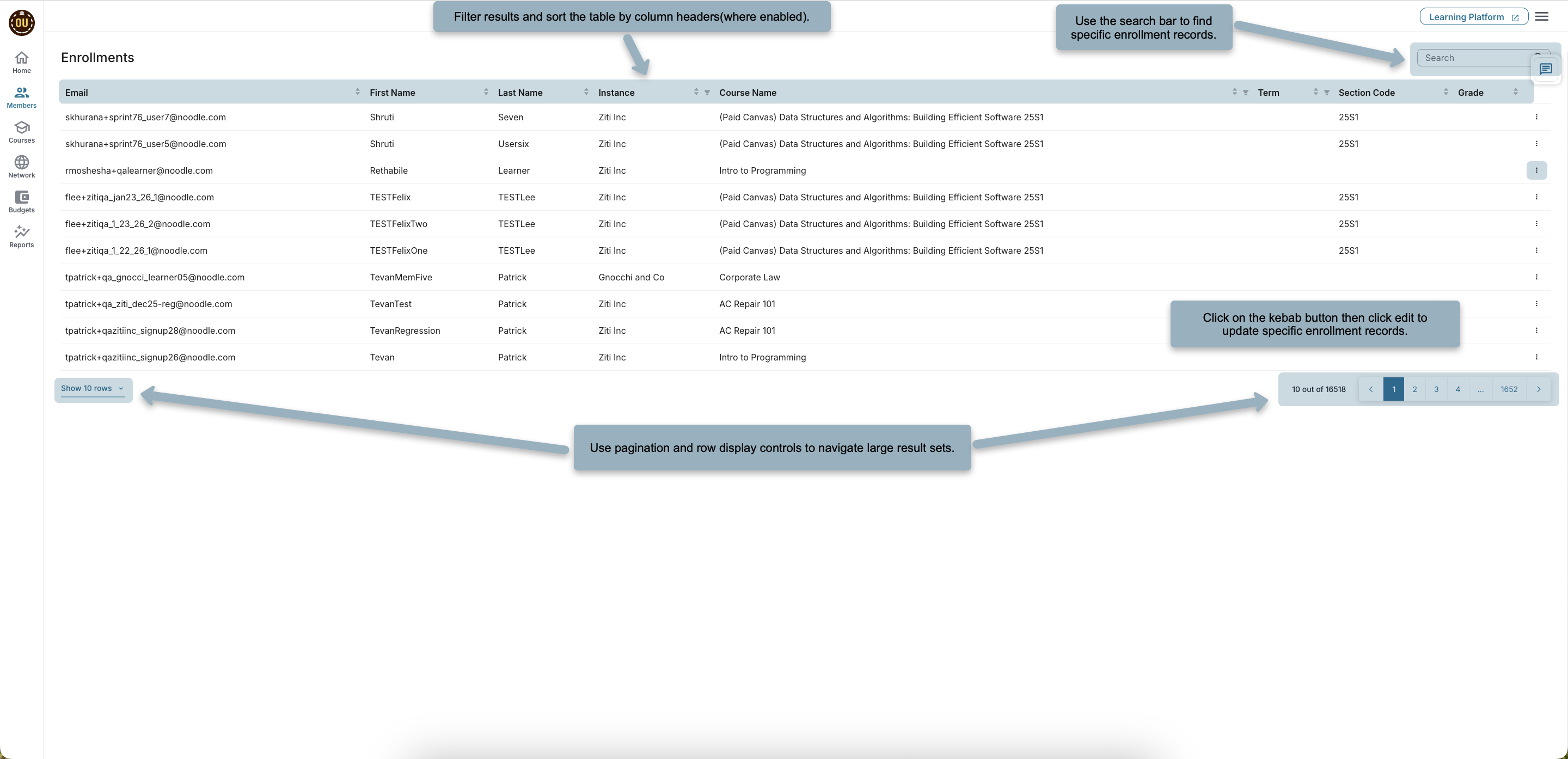Click email flee+zitiqa_jan23_26_1@noodle.com
The width and height of the screenshot is (1568, 759).
click(x=139, y=198)
